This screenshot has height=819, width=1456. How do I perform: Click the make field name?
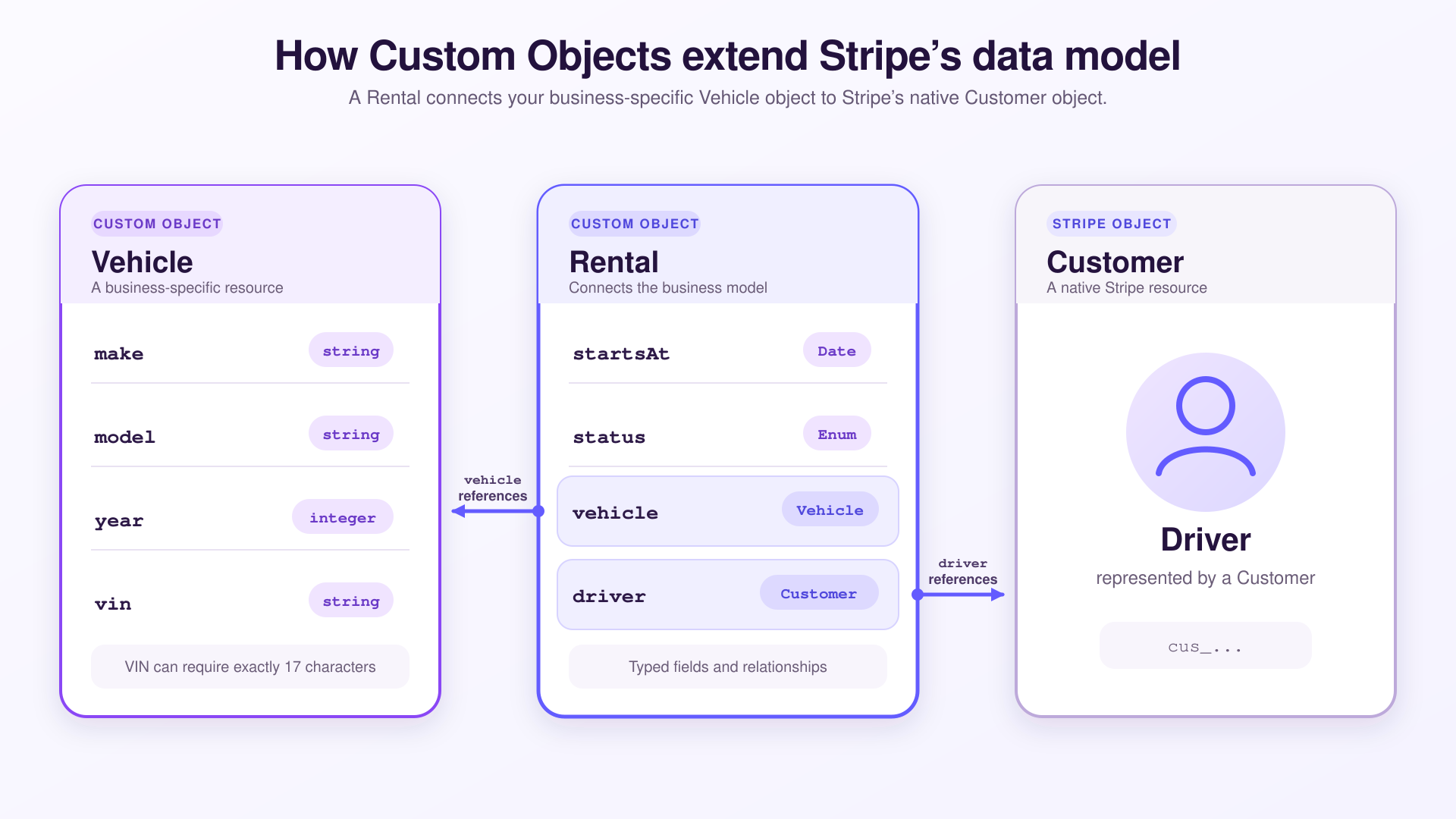(x=119, y=354)
